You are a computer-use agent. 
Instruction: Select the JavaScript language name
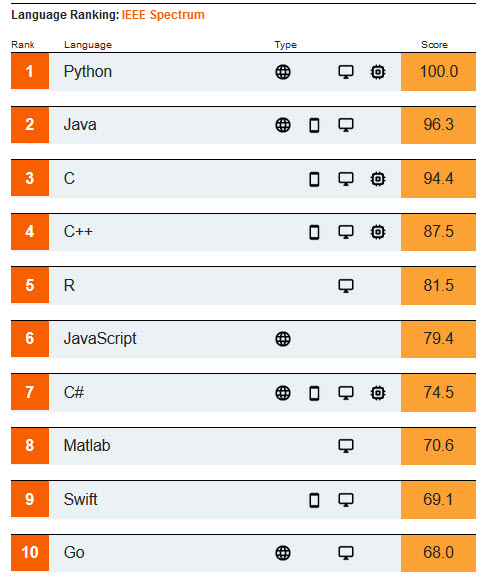click(100, 338)
